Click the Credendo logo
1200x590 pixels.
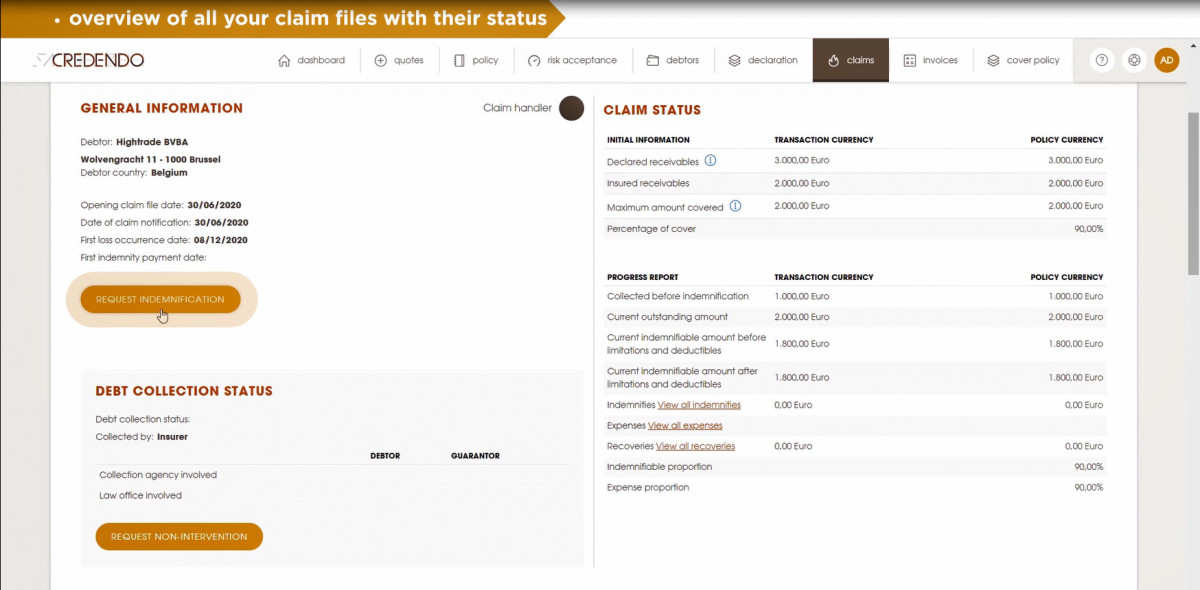pyautogui.click(x=88, y=60)
